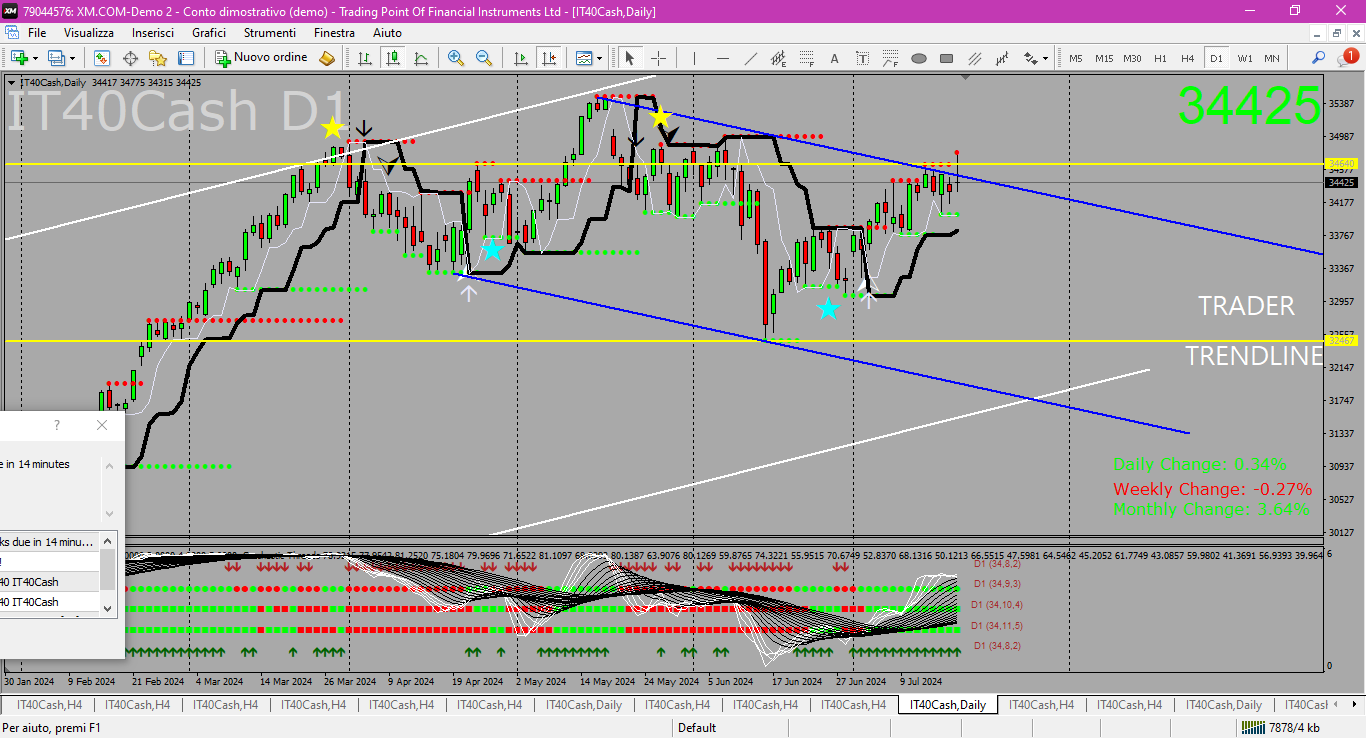Expand the Profiles dropdown arrow
Screen dimensions: 1366x738
(72, 58)
